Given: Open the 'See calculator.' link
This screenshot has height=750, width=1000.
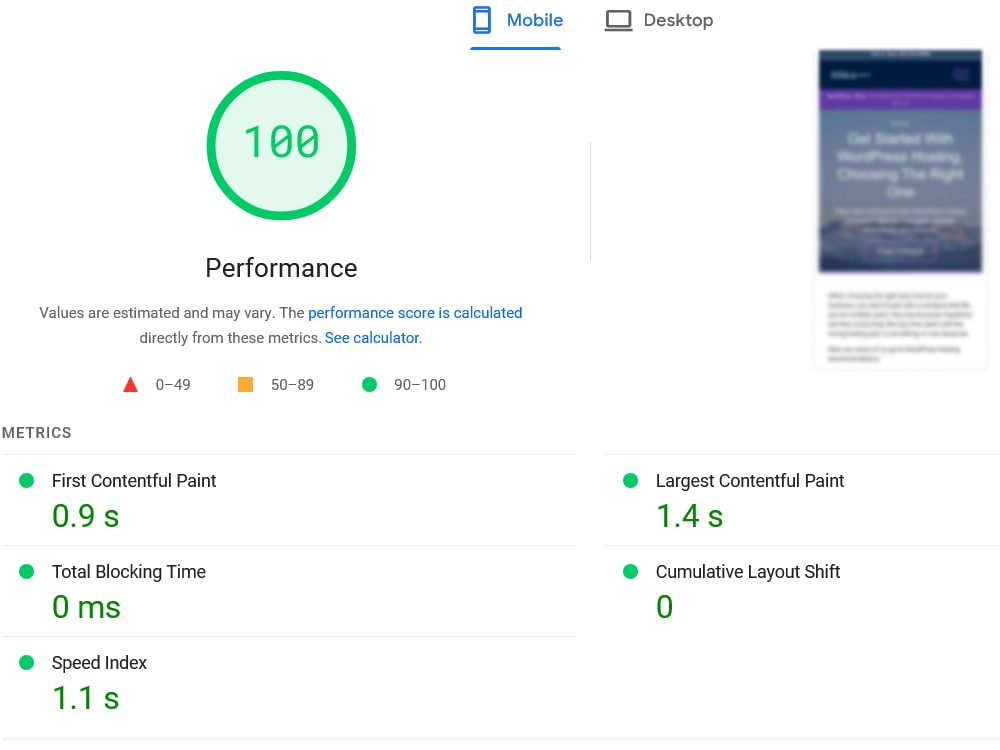Looking at the screenshot, I should pyautogui.click(x=373, y=338).
